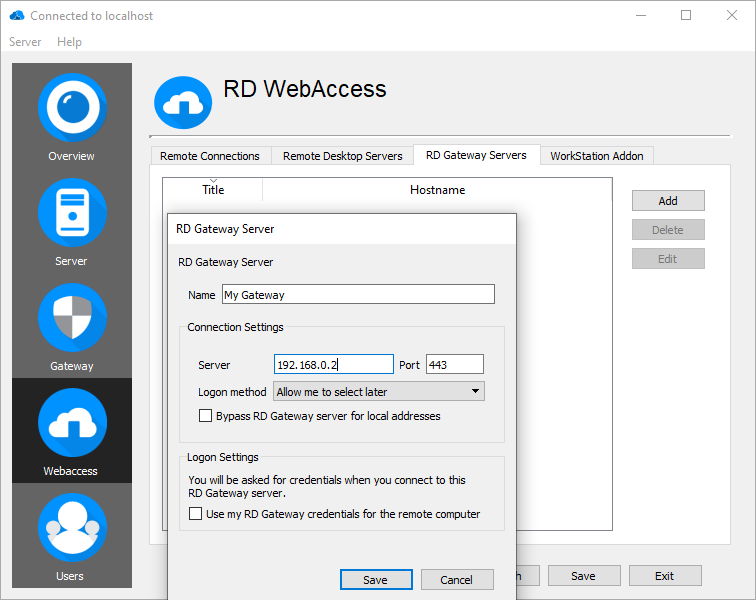Switch to WorkStation Addon tab
Image resolution: width=756 pixels, height=600 pixels.
point(597,156)
